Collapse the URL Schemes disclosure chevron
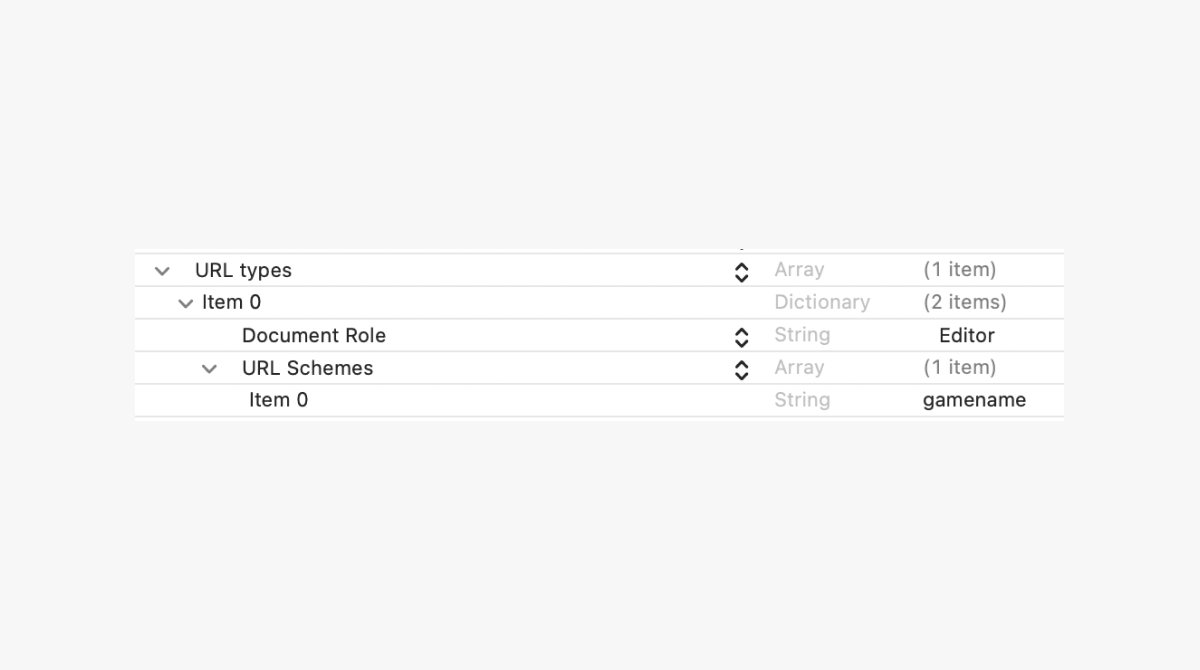This screenshot has height=670, width=1200. point(209,369)
